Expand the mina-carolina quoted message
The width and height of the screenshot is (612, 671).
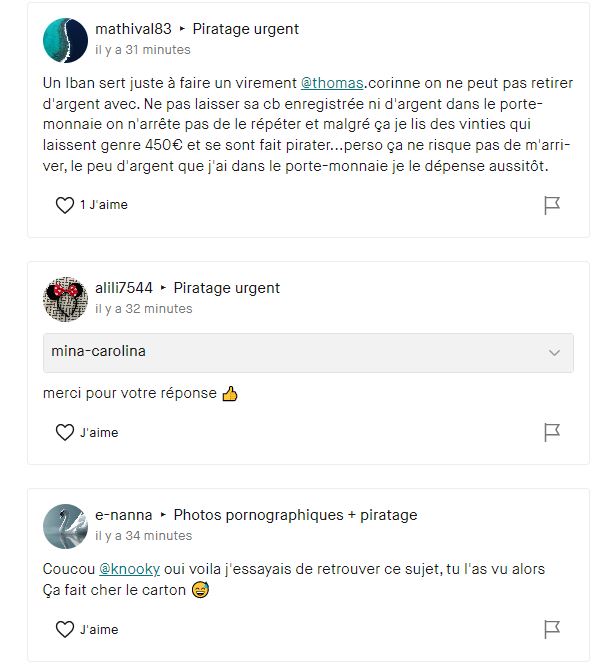308,353
